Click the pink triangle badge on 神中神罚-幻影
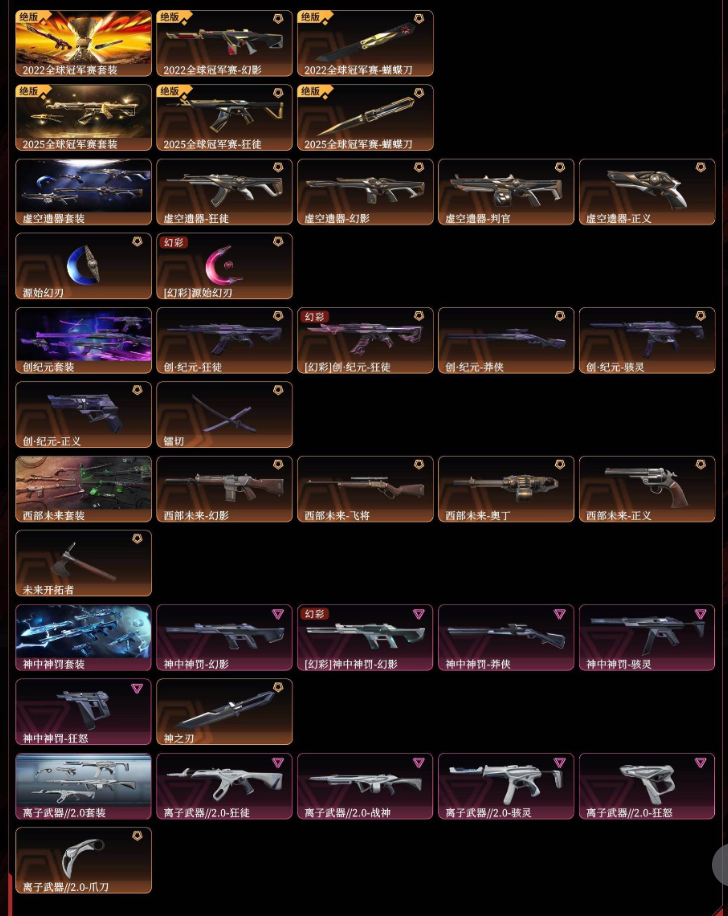728x916 pixels. (x=278, y=613)
